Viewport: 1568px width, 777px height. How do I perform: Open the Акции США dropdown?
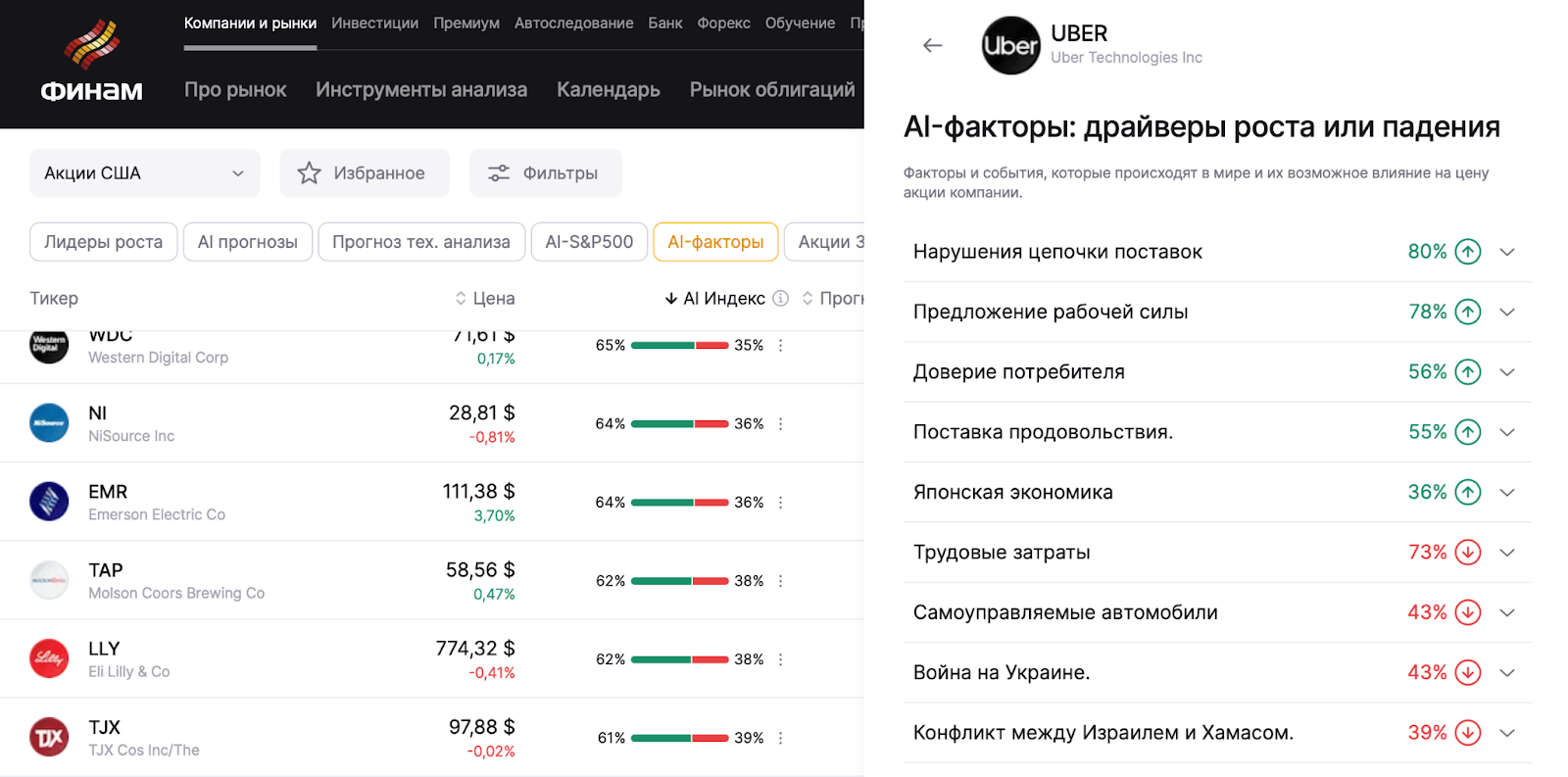click(x=144, y=173)
